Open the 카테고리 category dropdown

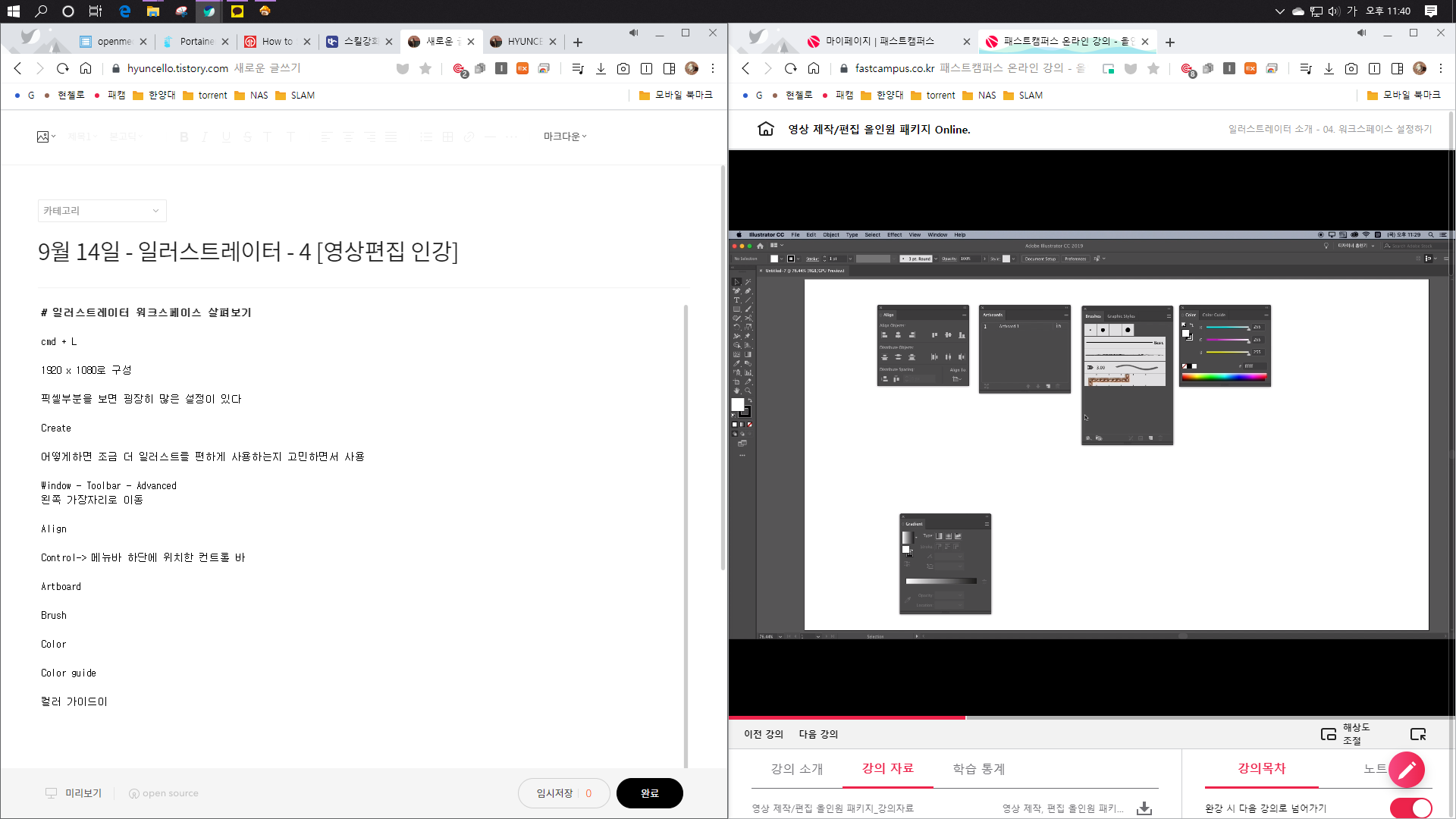tap(102, 211)
